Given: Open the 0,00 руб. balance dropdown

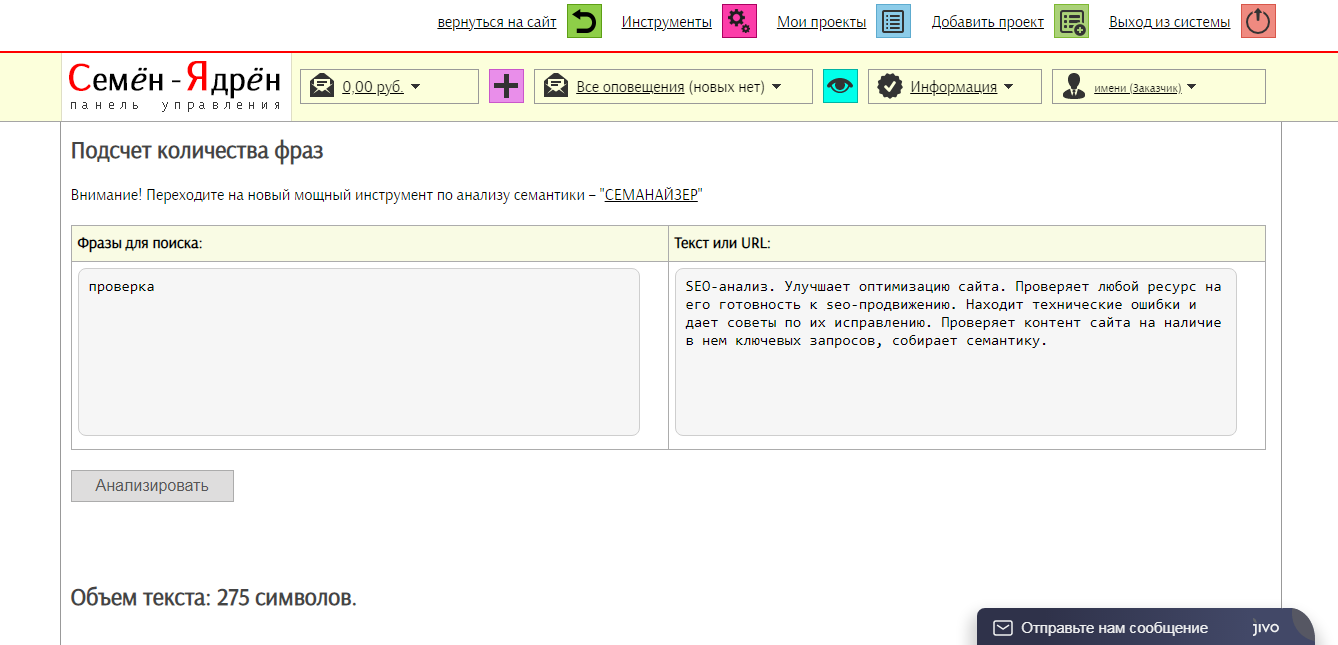Looking at the screenshot, I should pos(390,86).
